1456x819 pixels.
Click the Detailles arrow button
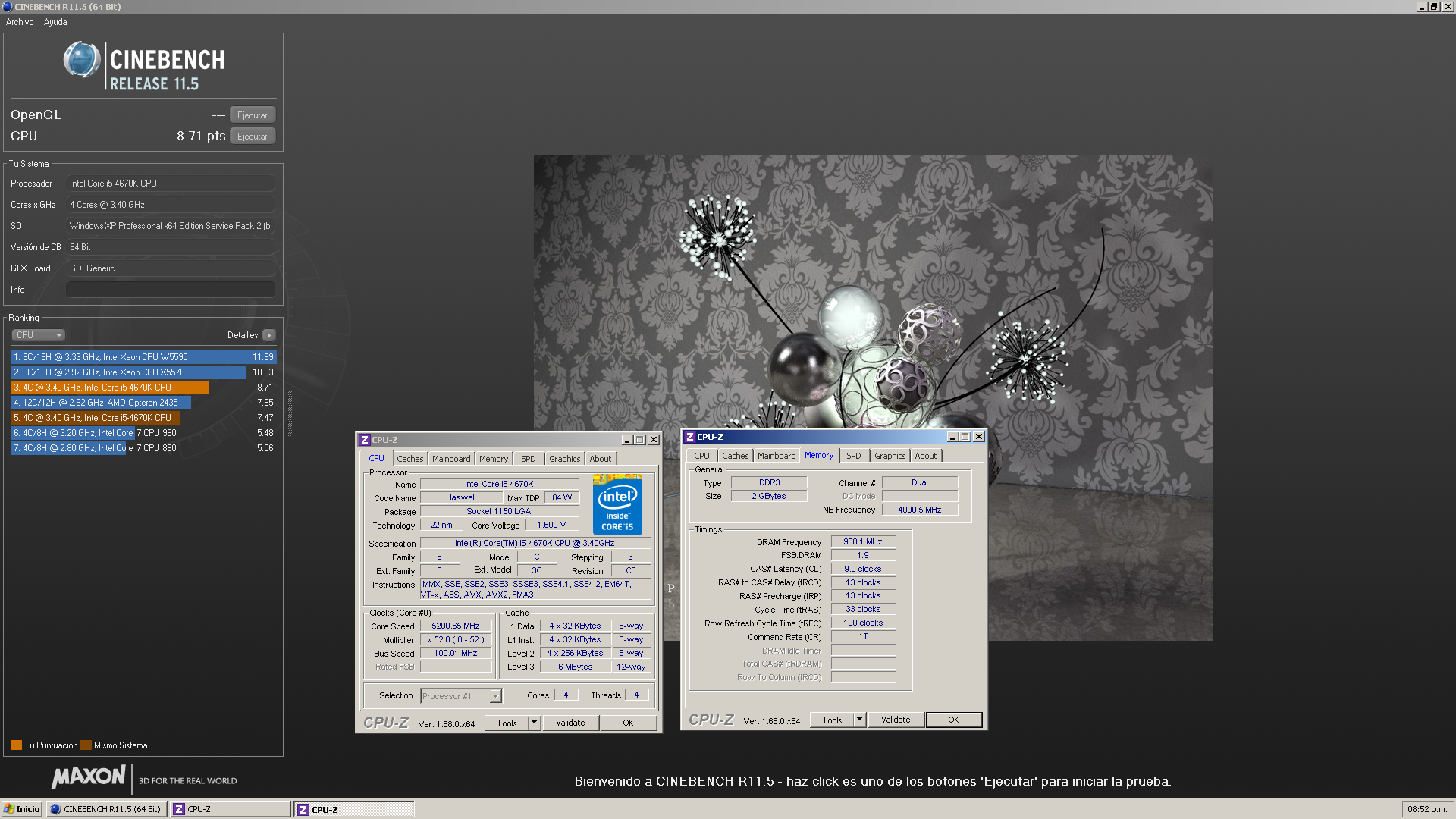point(269,335)
